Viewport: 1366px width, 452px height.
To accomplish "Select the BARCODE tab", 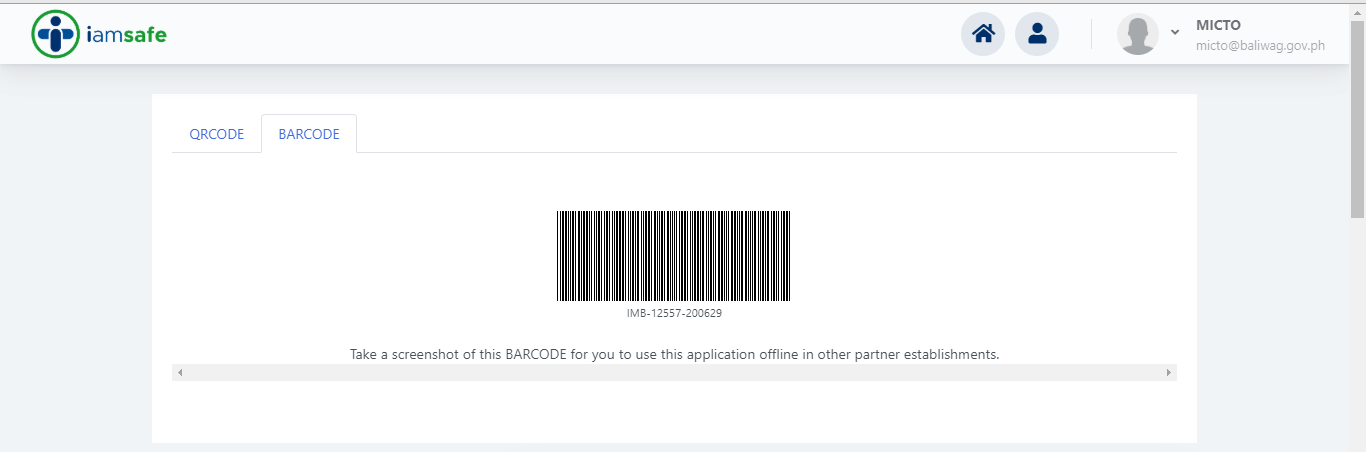I will pos(309,134).
